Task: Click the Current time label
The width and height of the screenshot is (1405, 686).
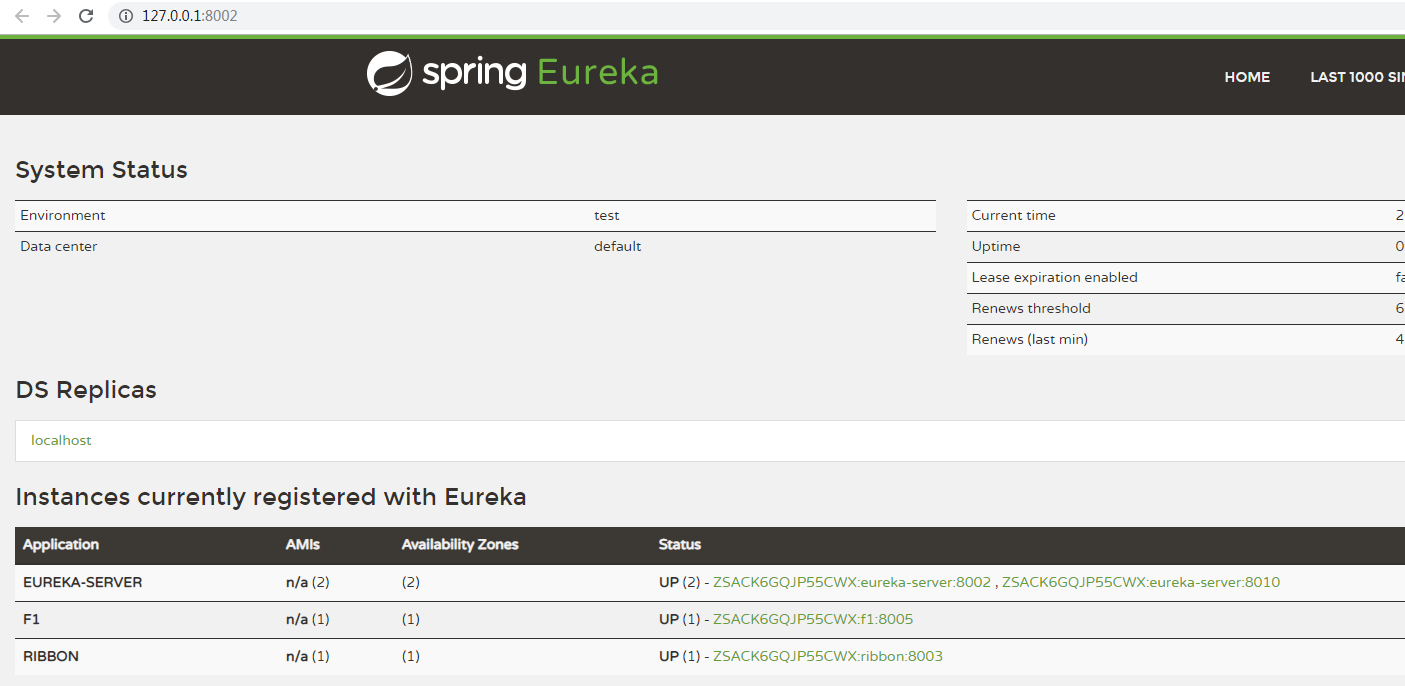Action: point(1014,215)
